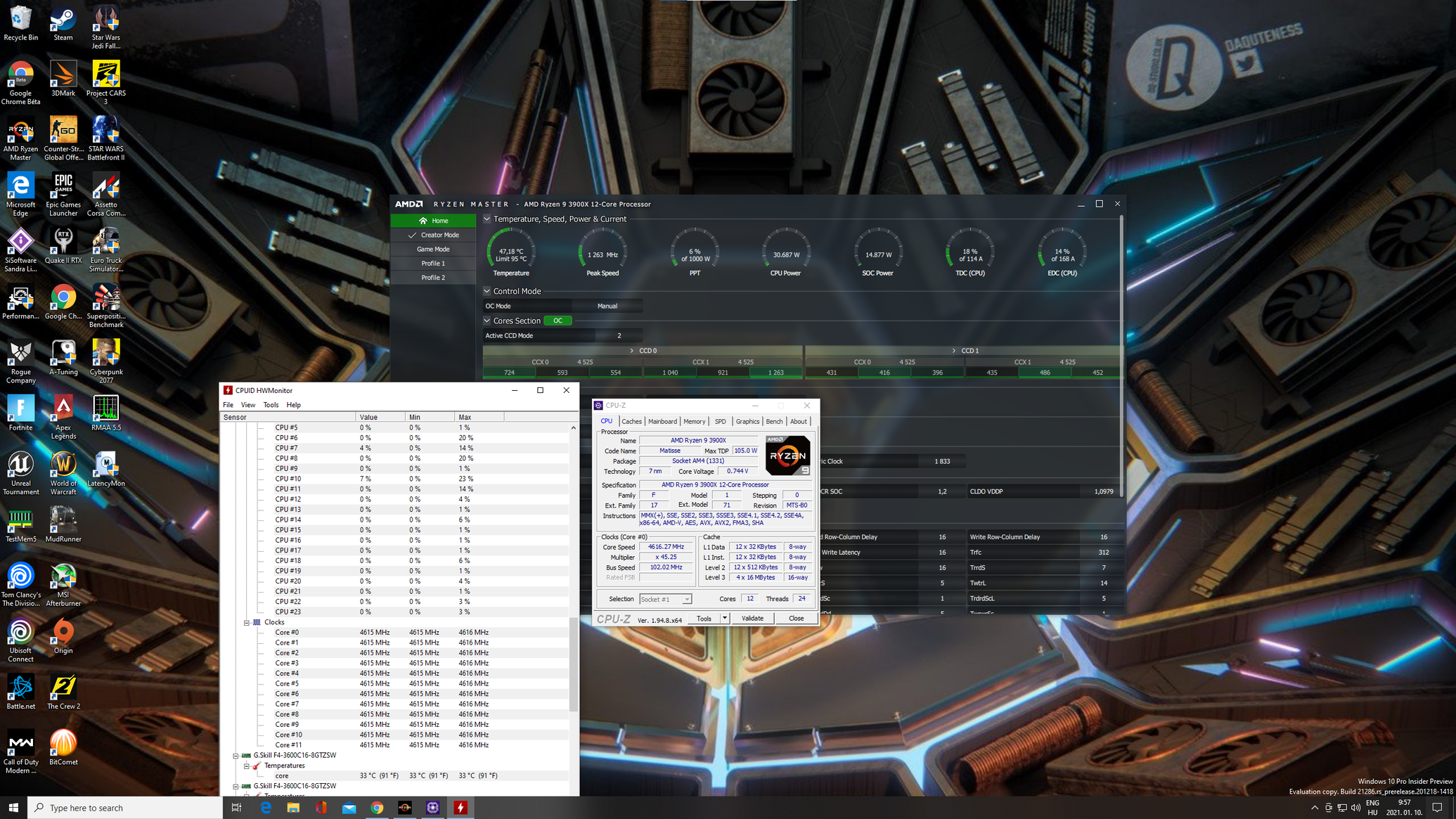Open the Battle.net desktop shortcut
1456x819 pixels.
tap(20, 692)
